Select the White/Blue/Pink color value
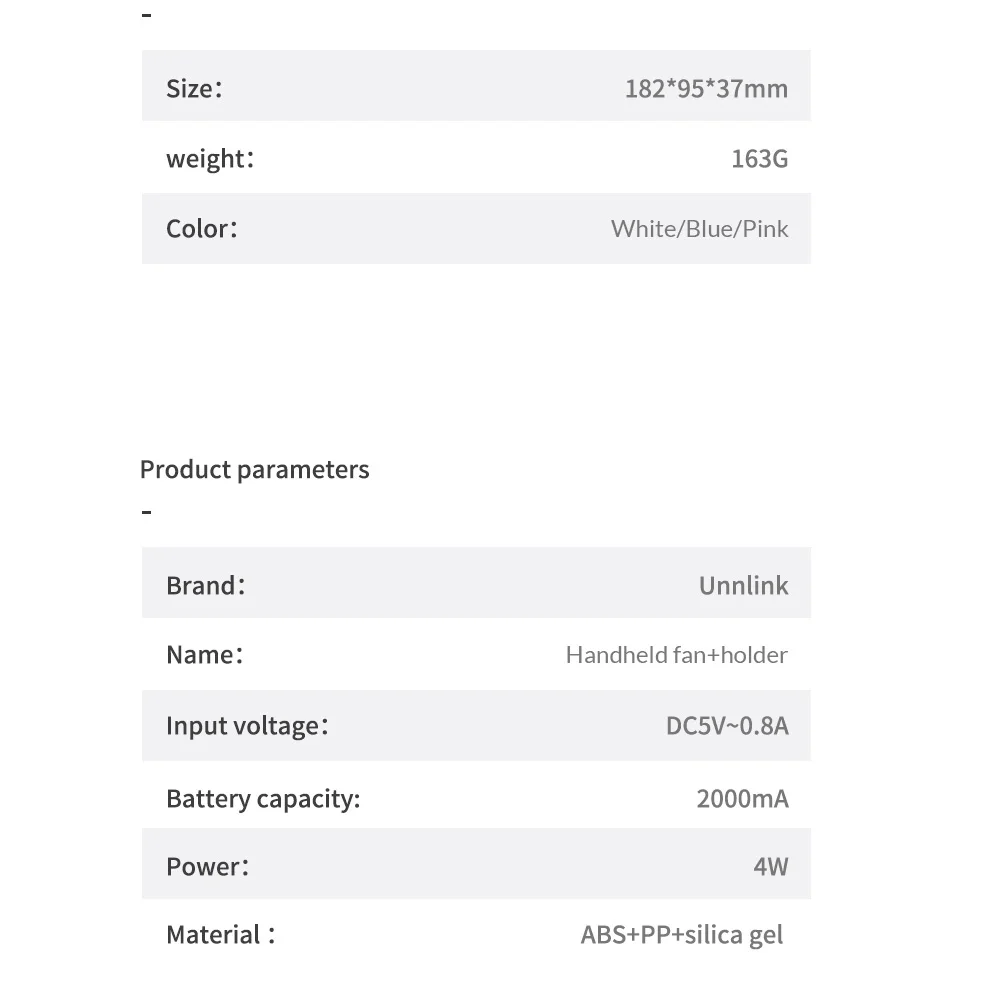 tap(699, 228)
